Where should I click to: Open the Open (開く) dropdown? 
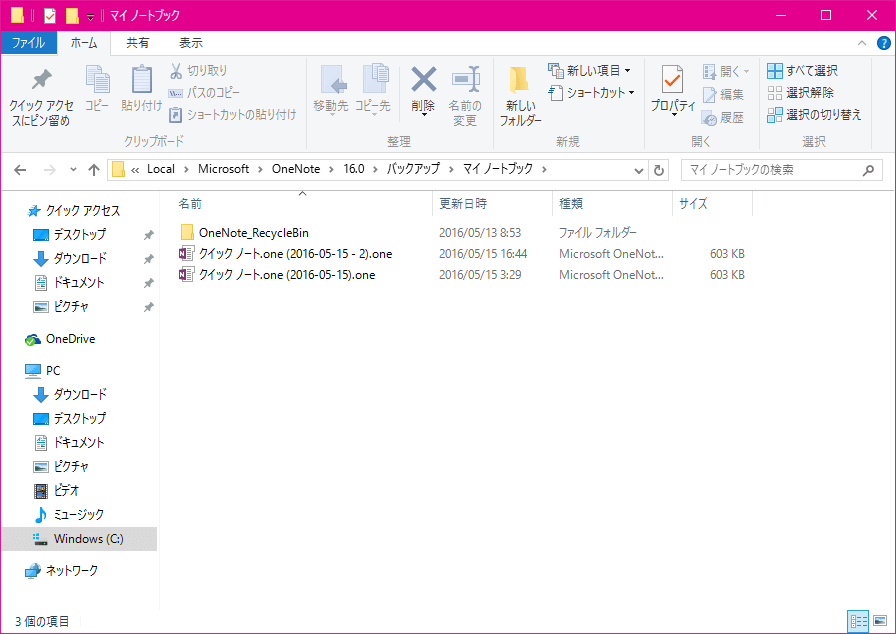pyautogui.click(x=726, y=71)
